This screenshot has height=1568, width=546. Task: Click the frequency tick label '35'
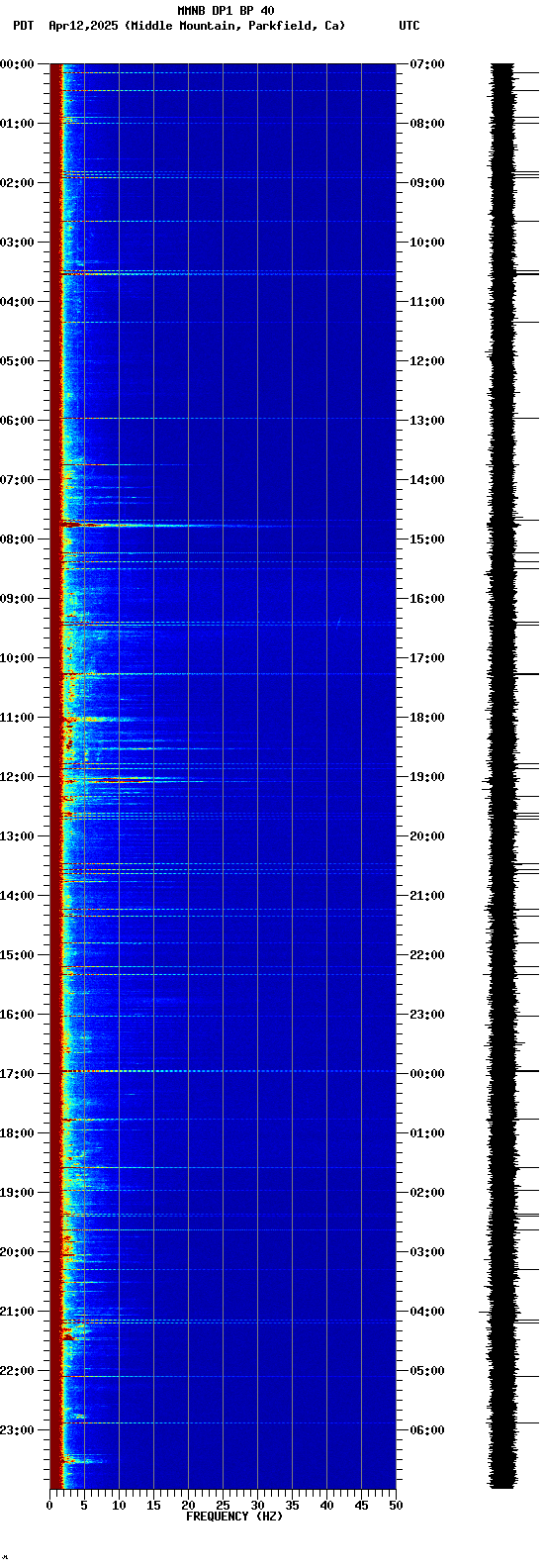pos(292,1506)
